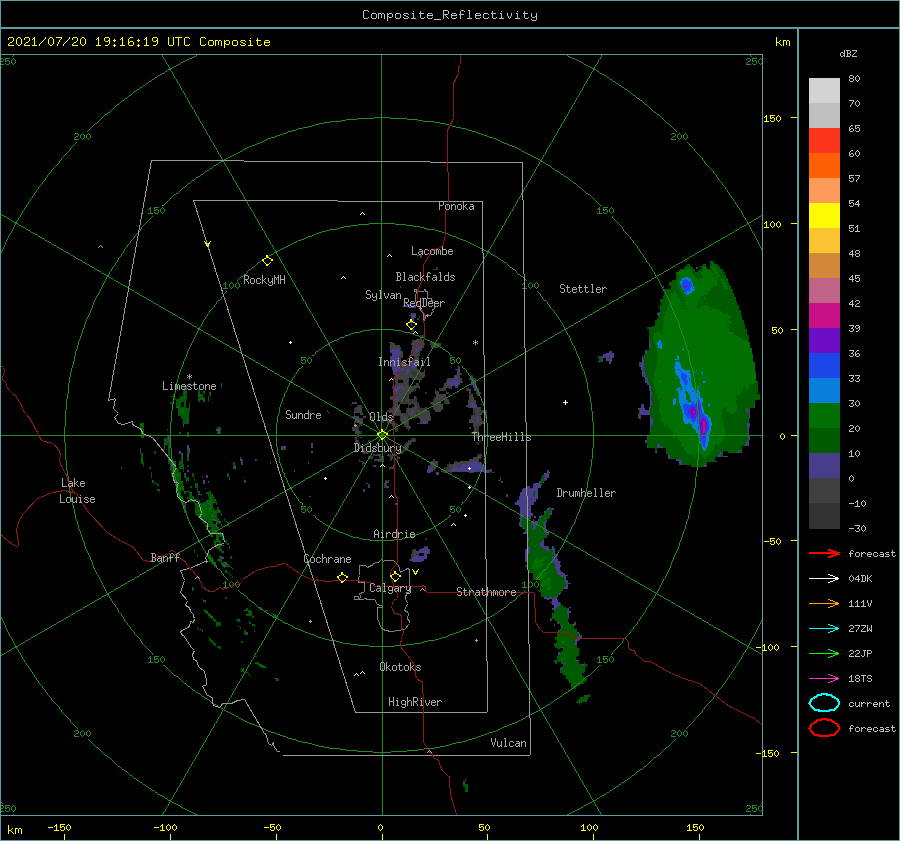The width and height of the screenshot is (900, 841).
Task: Click the yellow diamond marker at RockyMH
Action: [x=267, y=261]
